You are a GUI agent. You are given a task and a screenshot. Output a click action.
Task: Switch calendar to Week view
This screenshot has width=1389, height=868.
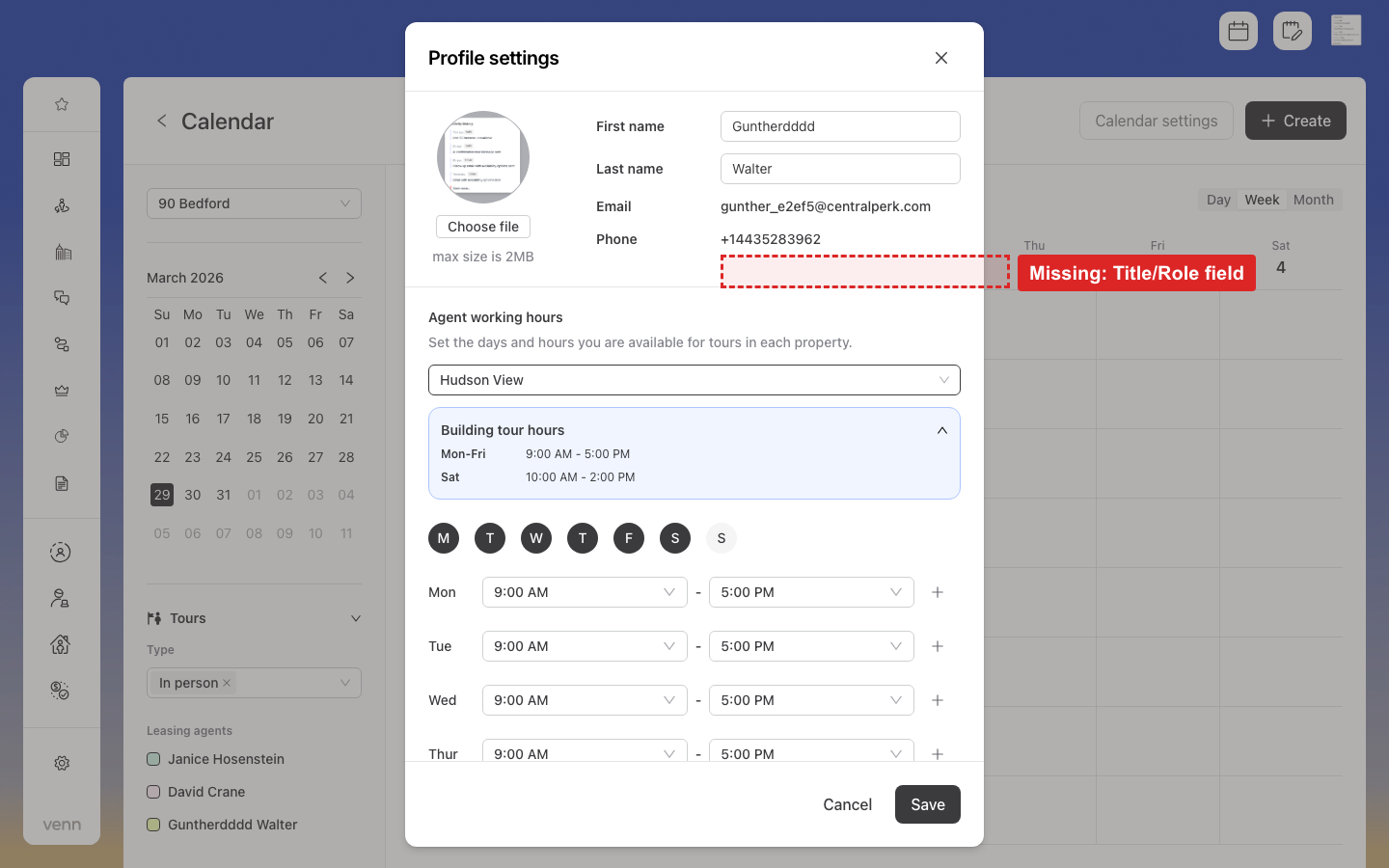coord(1262,200)
